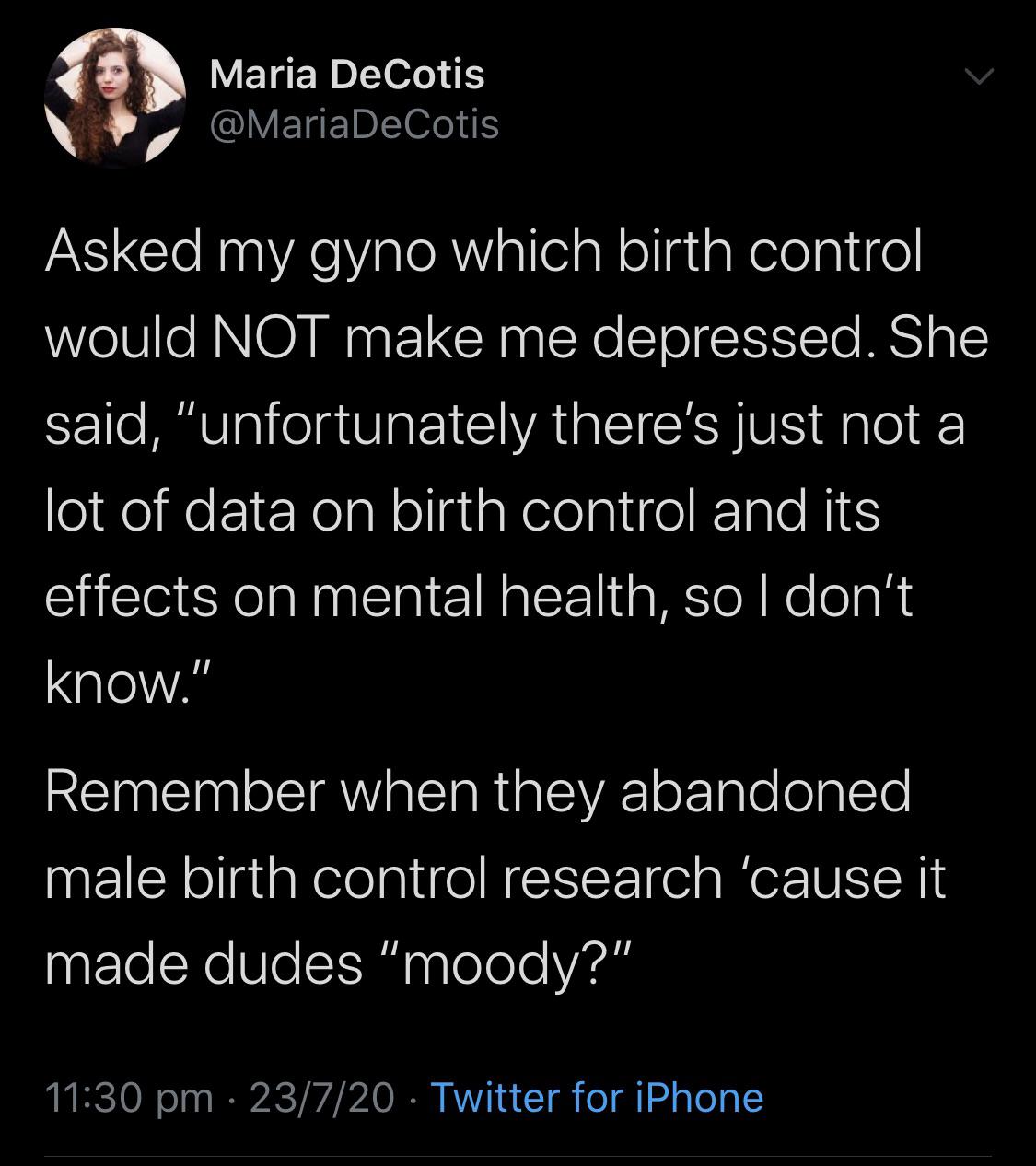Image resolution: width=1036 pixels, height=1166 pixels.
Task: Open the @MariaDeCotis handle link
Action: (355, 124)
